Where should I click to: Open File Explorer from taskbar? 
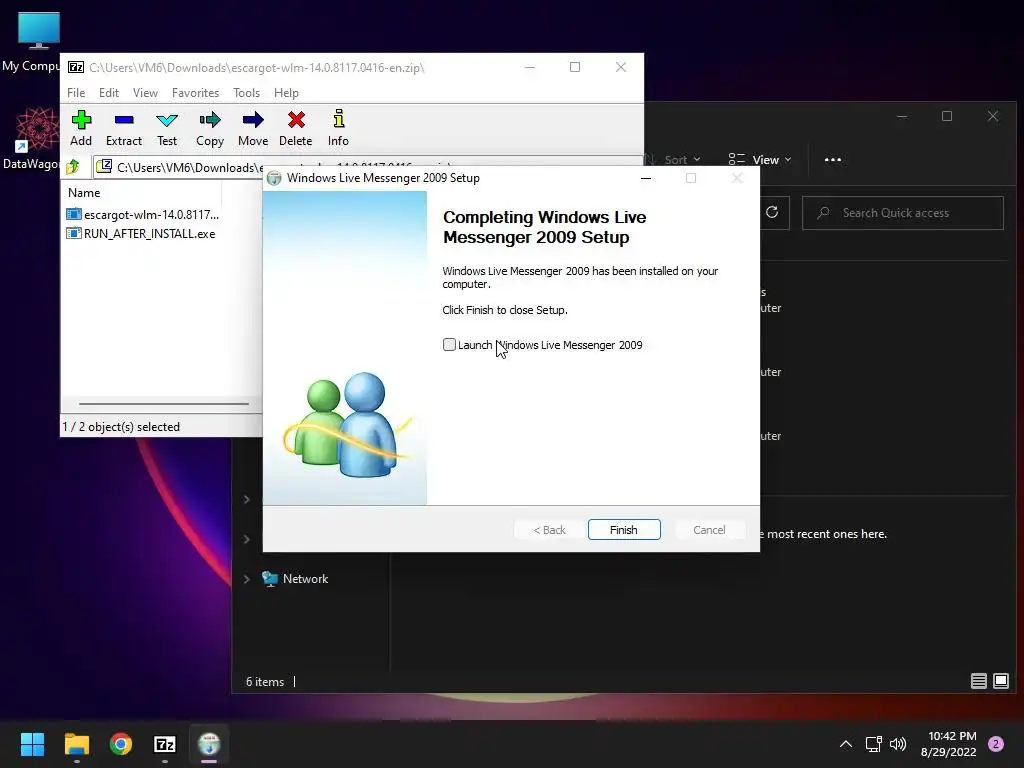tap(76, 744)
